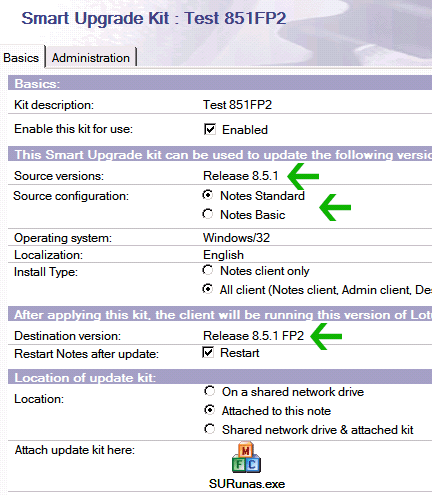Click the Localization: field label
This screenshot has height=495, width=432.
48,255
